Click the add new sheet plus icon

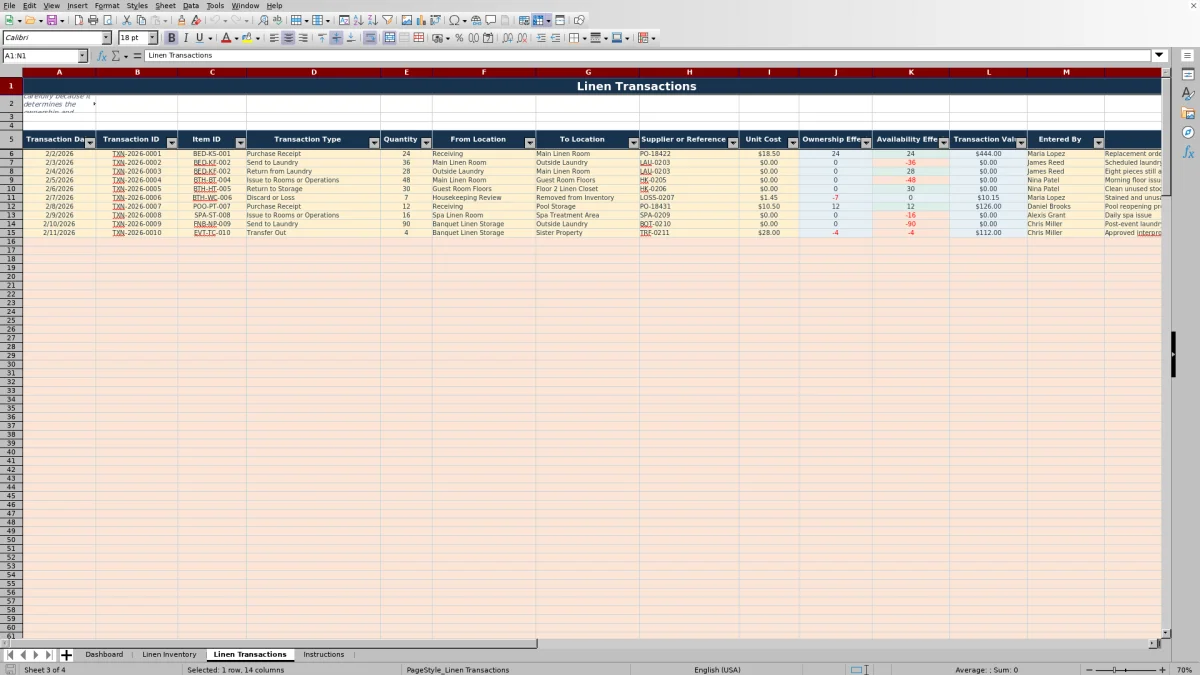(x=67, y=655)
